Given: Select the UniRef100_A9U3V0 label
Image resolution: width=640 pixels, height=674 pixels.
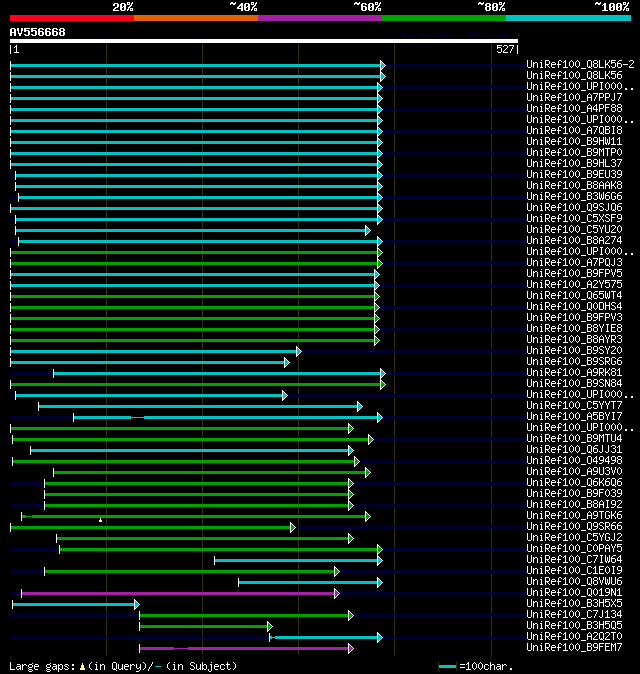Looking at the screenshot, I should coord(574,472).
